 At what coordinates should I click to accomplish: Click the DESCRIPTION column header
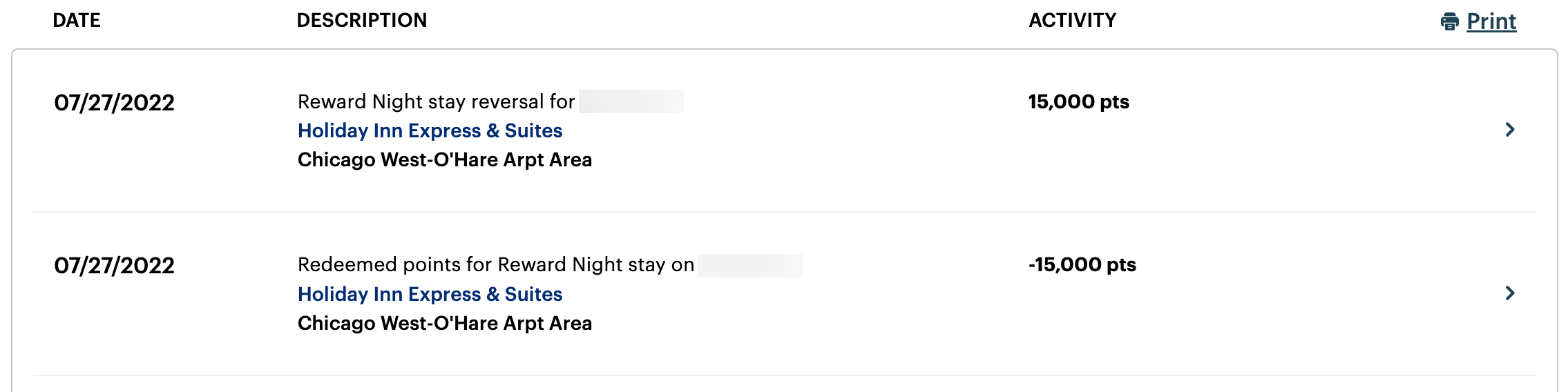click(x=362, y=21)
